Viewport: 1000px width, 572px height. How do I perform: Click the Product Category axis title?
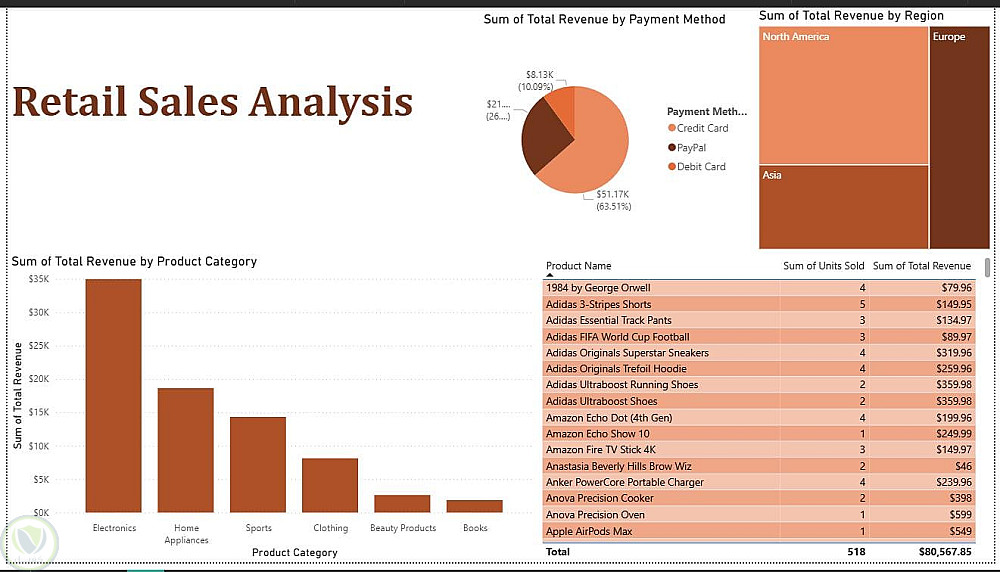pyautogui.click(x=294, y=552)
